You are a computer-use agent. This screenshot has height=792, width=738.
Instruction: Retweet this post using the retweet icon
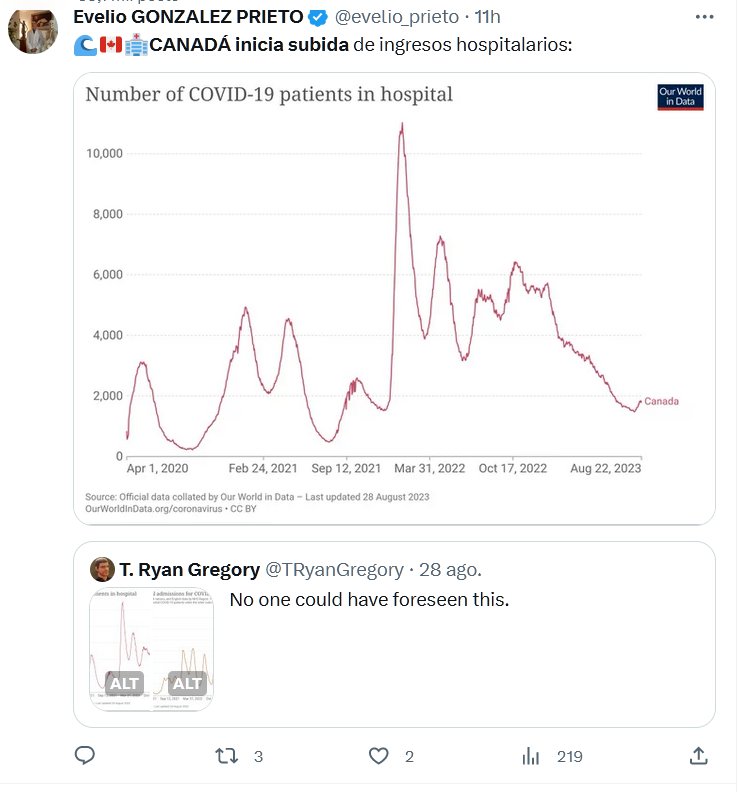pos(228,756)
